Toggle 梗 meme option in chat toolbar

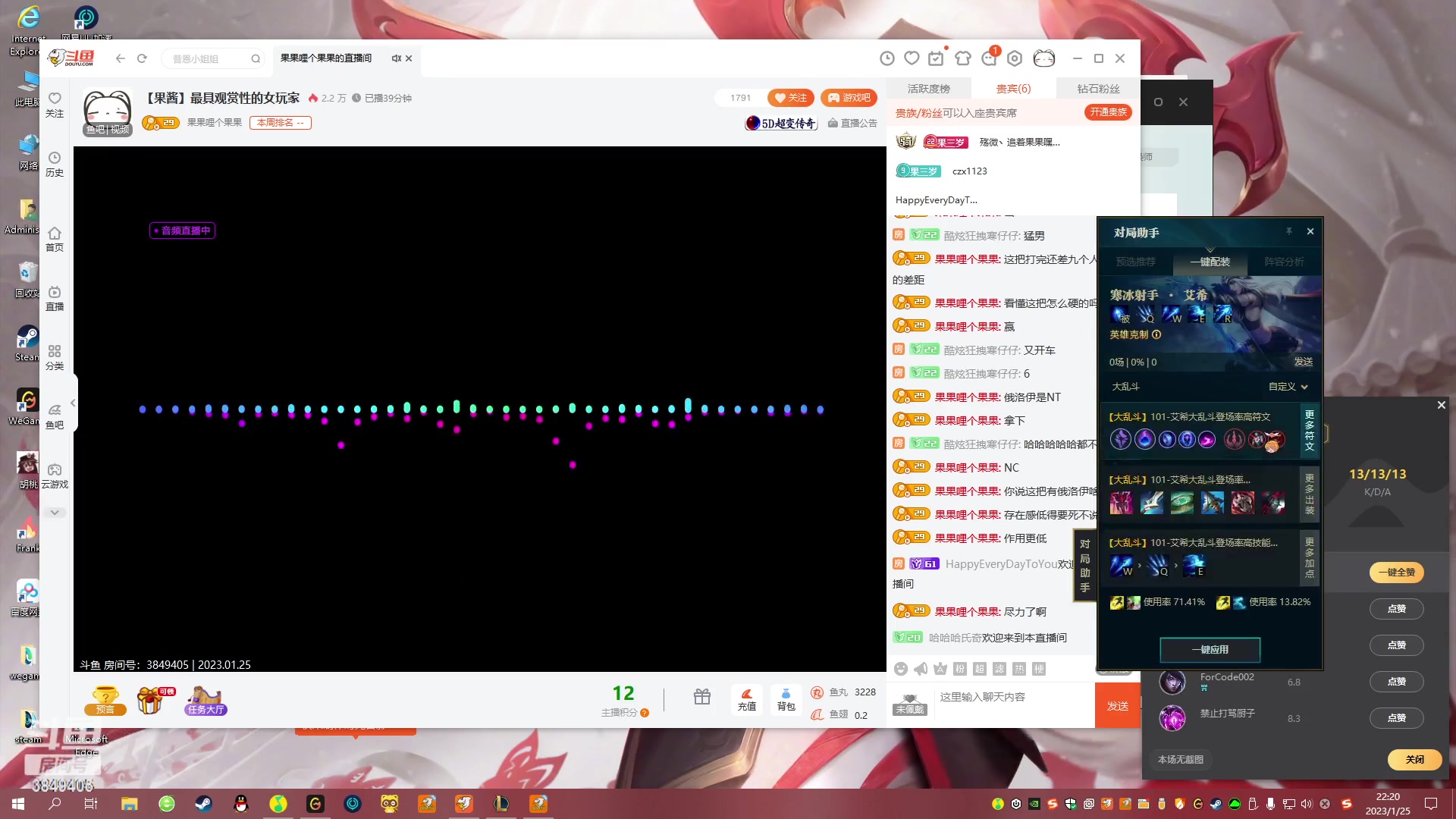tap(1039, 669)
